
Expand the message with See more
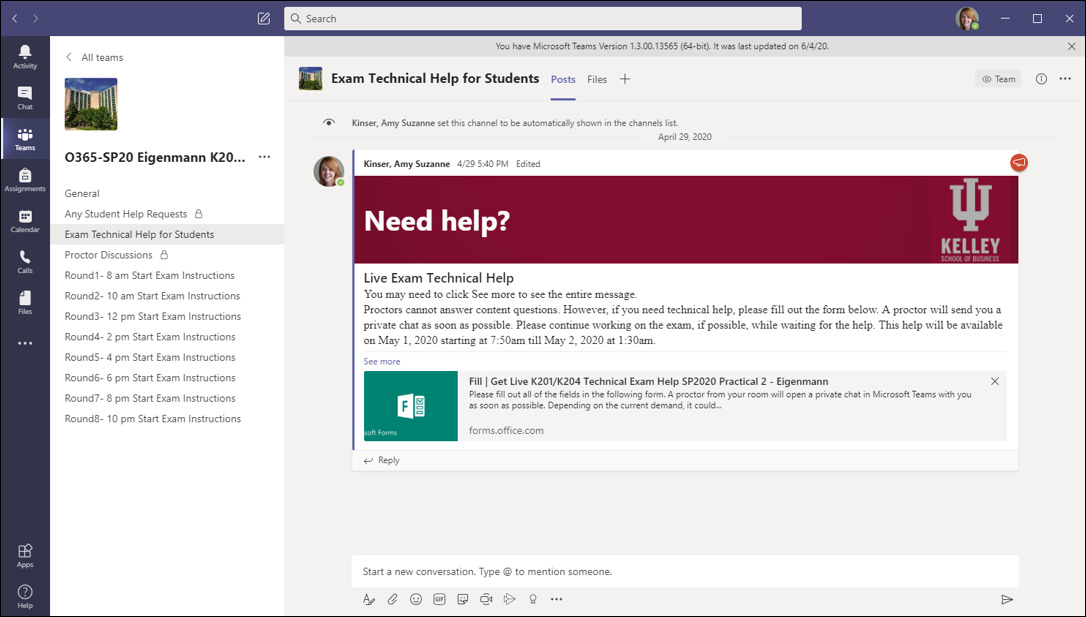pos(382,361)
